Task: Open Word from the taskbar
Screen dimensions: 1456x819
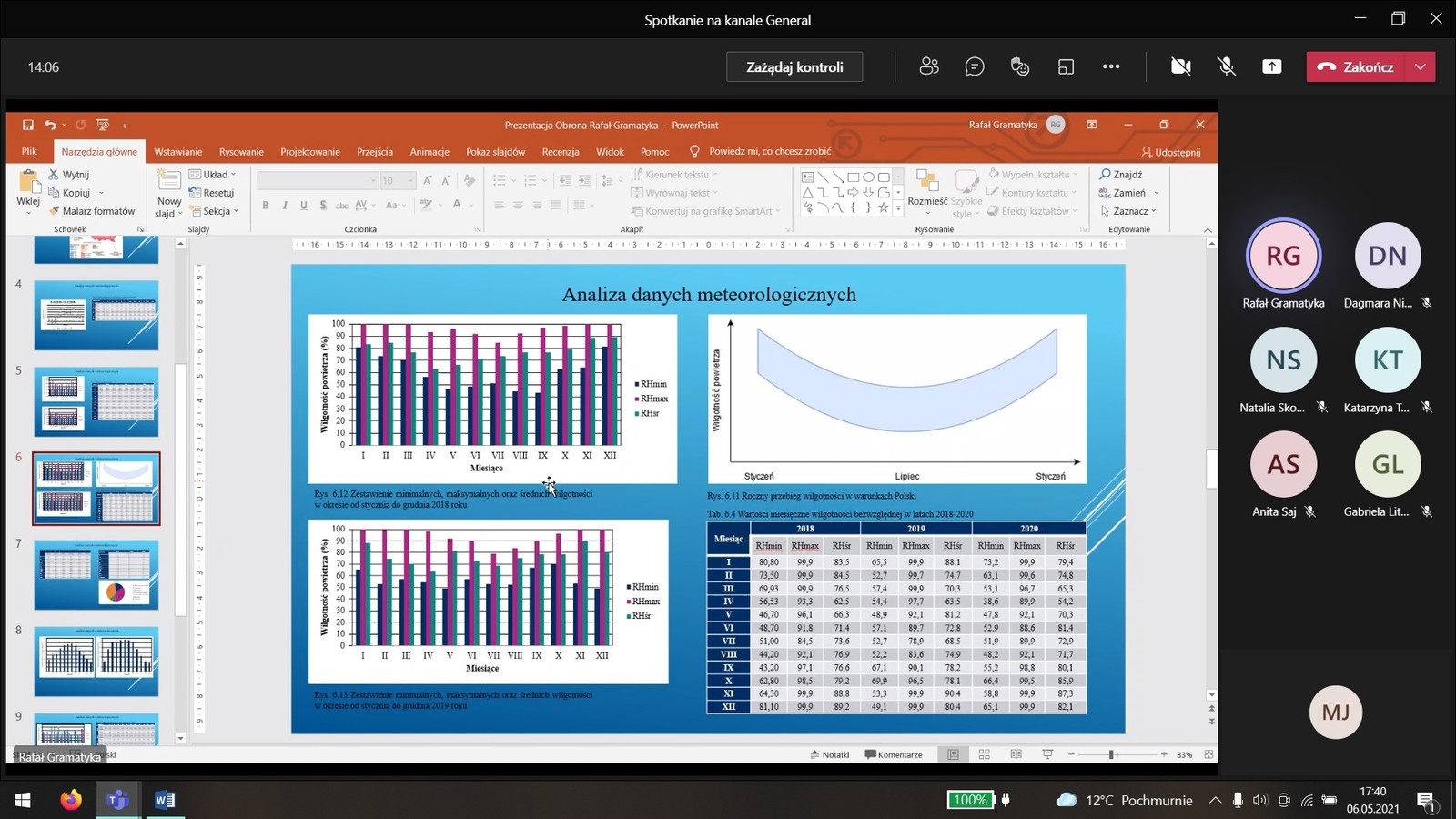Action: click(165, 800)
